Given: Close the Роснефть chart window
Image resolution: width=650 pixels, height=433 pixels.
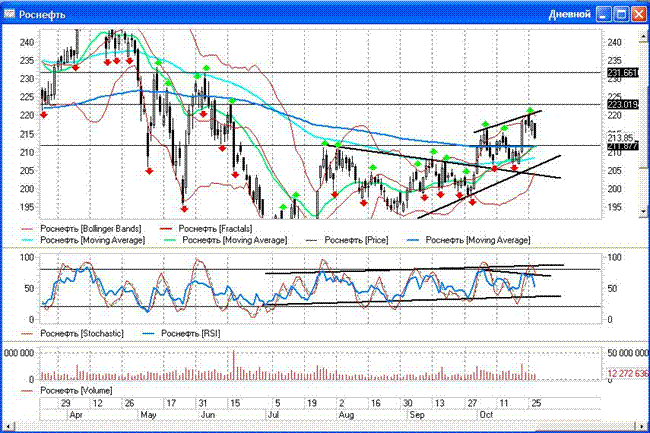Looking at the screenshot, I should [x=636, y=14].
